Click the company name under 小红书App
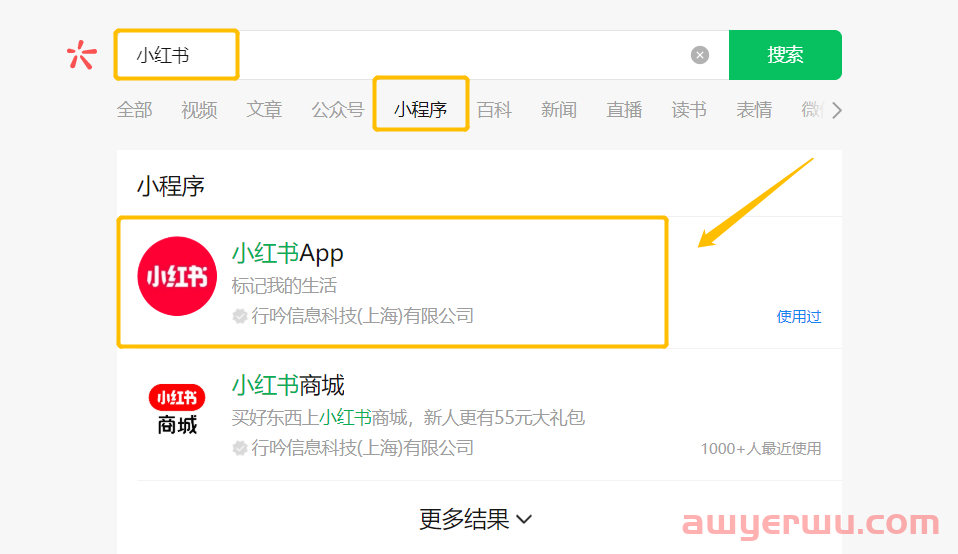The image size is (958, 554). coord(363,316)
